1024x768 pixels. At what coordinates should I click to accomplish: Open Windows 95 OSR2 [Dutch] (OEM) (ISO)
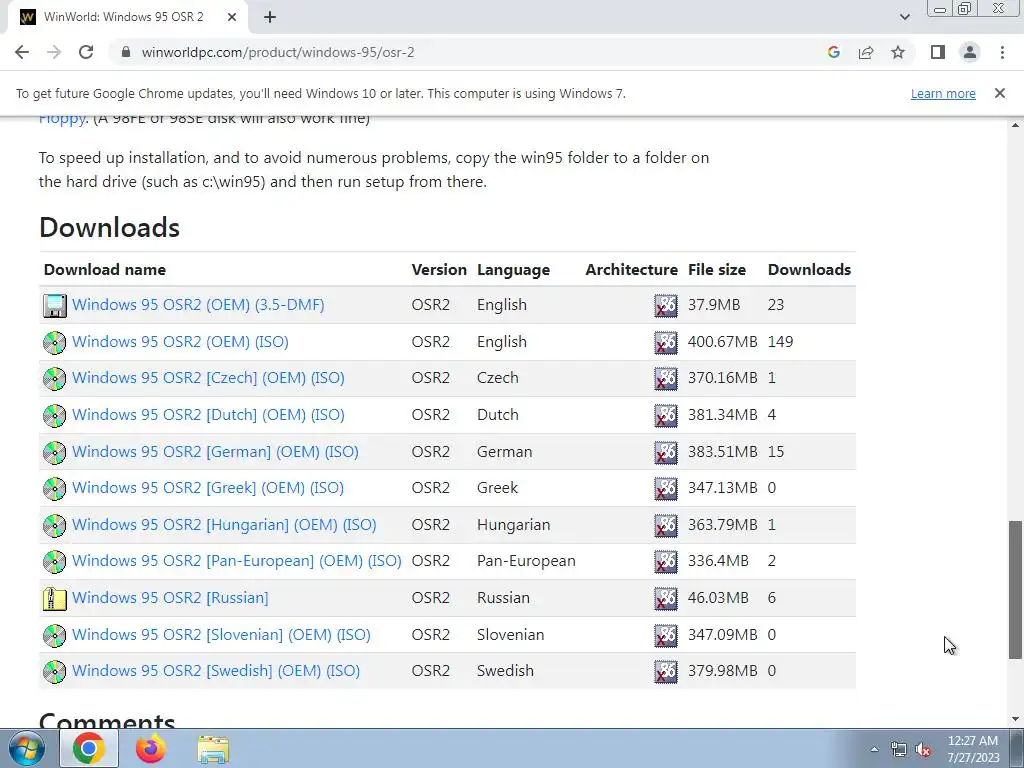(x=208, y=415)
